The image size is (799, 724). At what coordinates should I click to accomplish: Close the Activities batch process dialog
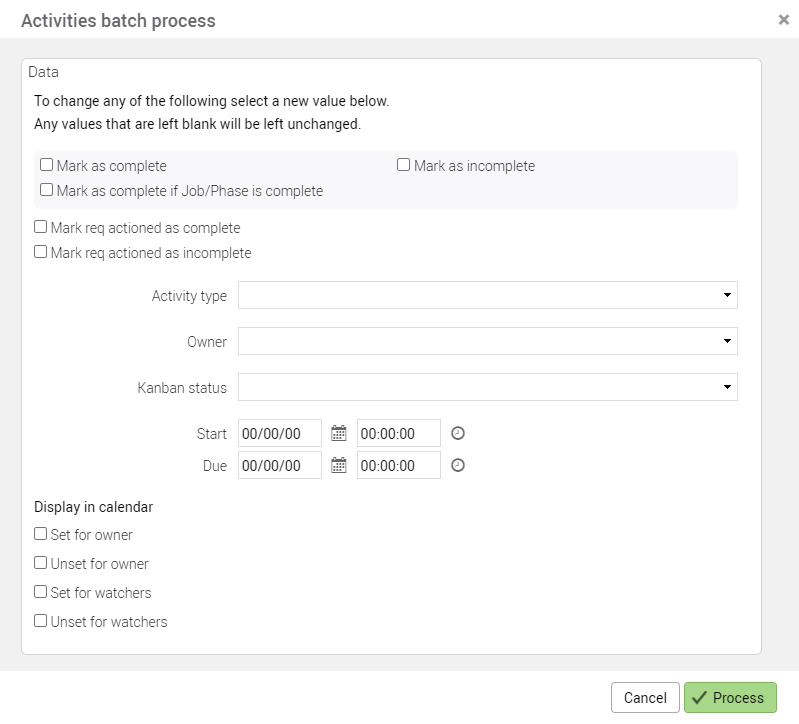tap(783, 20)
